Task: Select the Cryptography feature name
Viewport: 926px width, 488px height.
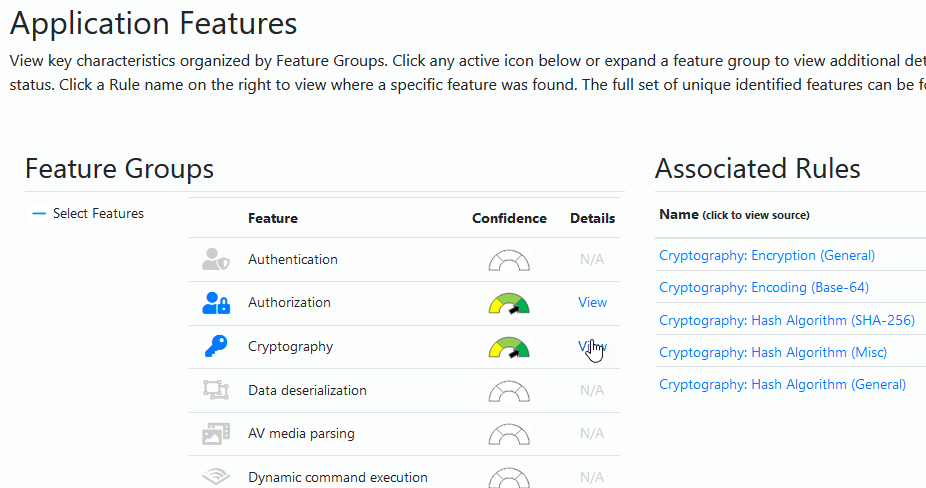Action: pyautogui.click(x=290, y=347)
